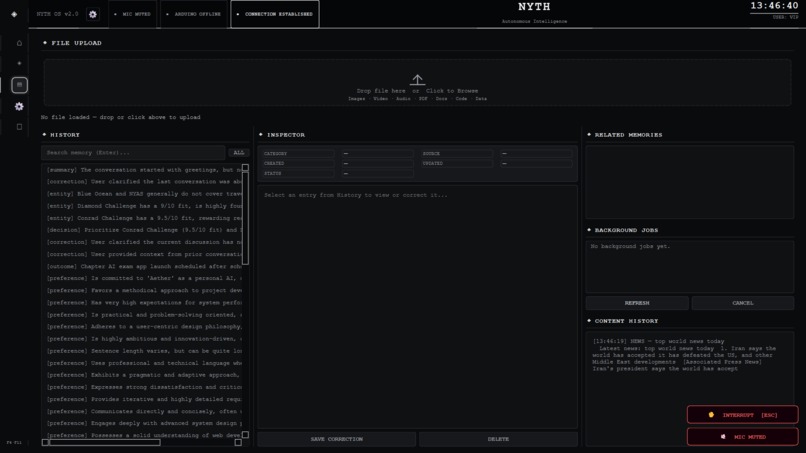
Task: Select '[preference] Exhibits a pragmatic' entry
Action: pyautogui.click(x=142, y=375)
